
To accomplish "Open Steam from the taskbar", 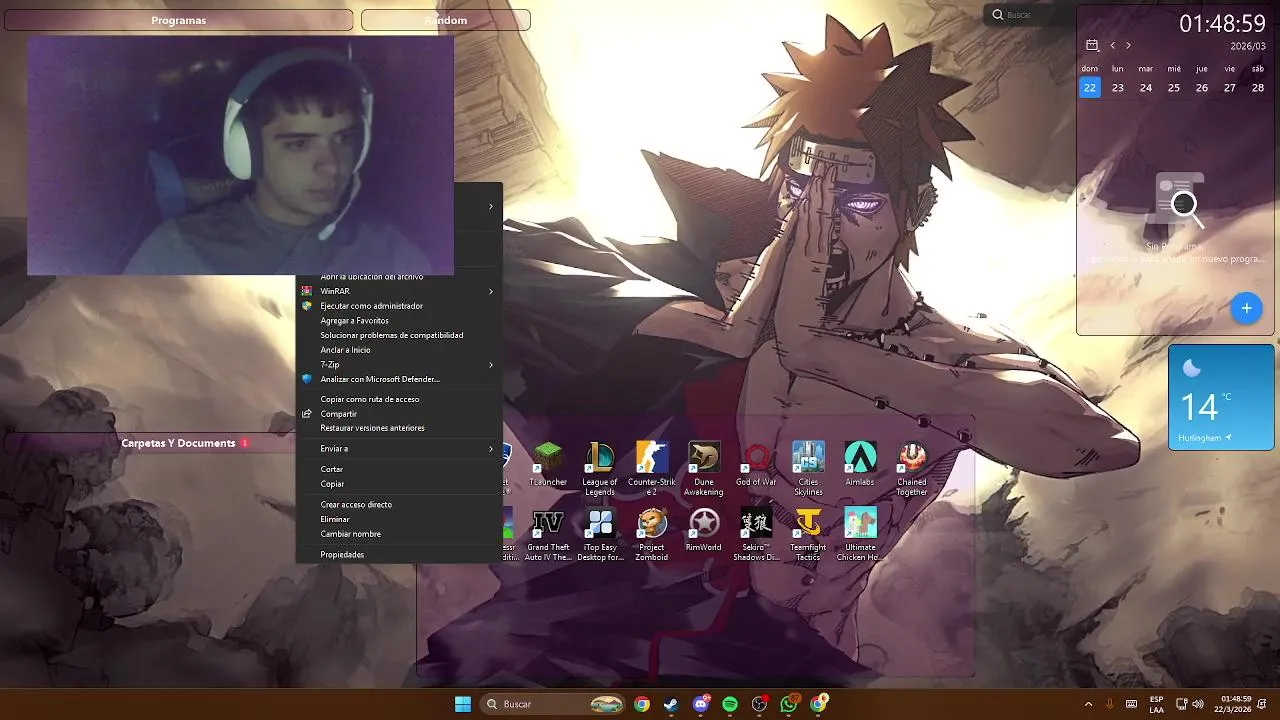I will [x=671, y=704].
